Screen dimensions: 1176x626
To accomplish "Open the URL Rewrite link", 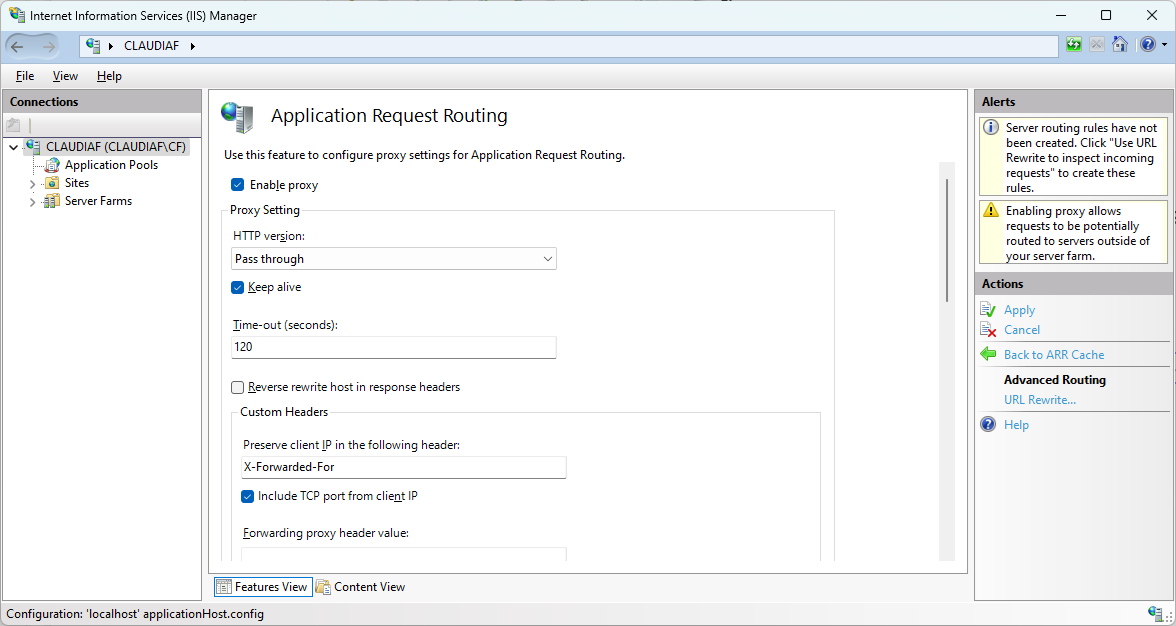I will tap(1040, 400).
